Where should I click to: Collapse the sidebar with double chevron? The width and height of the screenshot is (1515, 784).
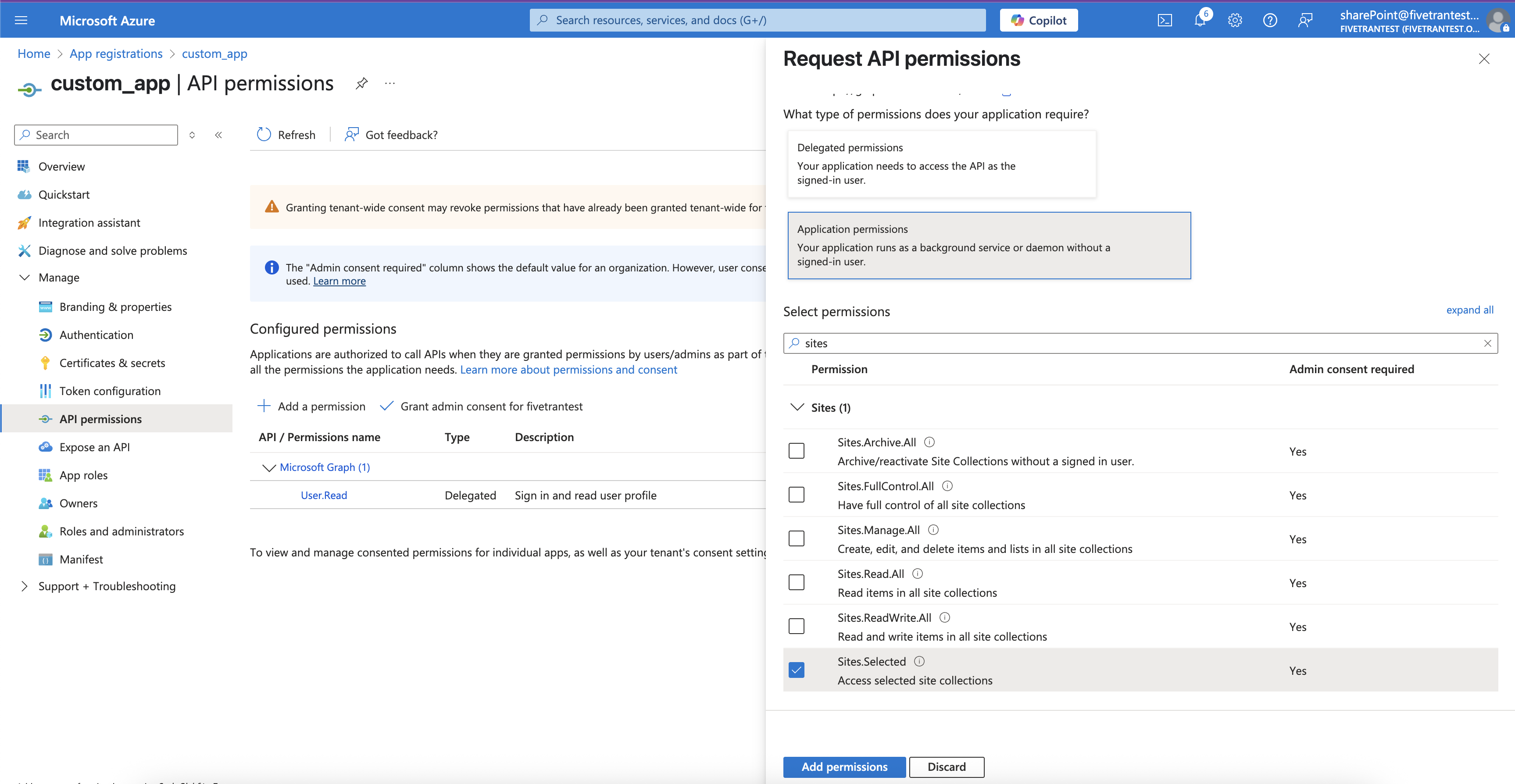point(218,135)
